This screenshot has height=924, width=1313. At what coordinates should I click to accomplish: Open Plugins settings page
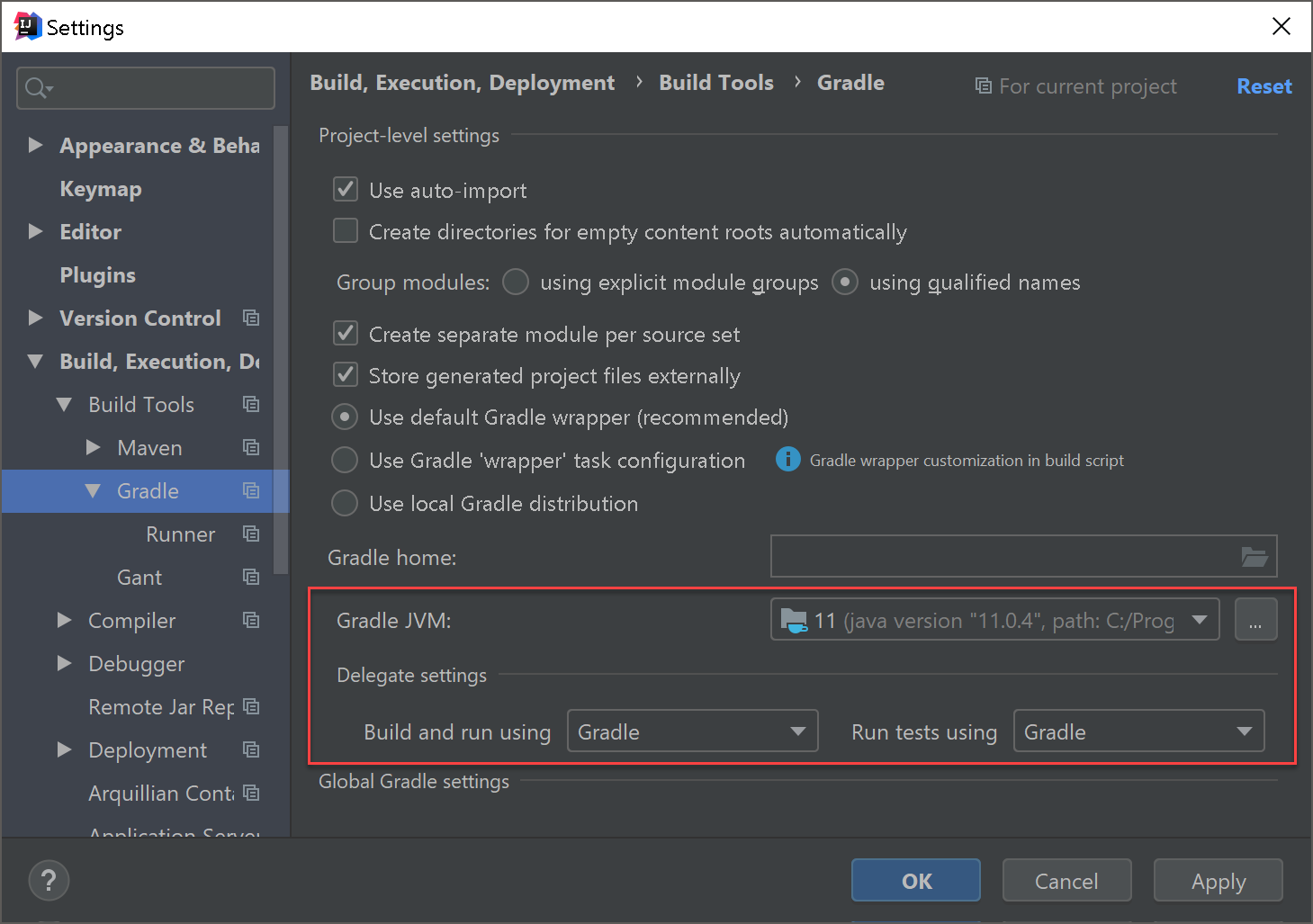(x=97, y=275)
